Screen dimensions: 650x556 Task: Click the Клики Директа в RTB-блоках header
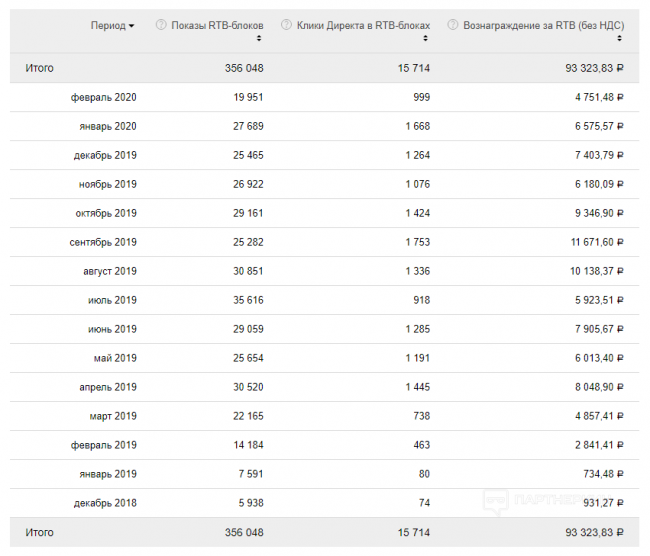363,24
